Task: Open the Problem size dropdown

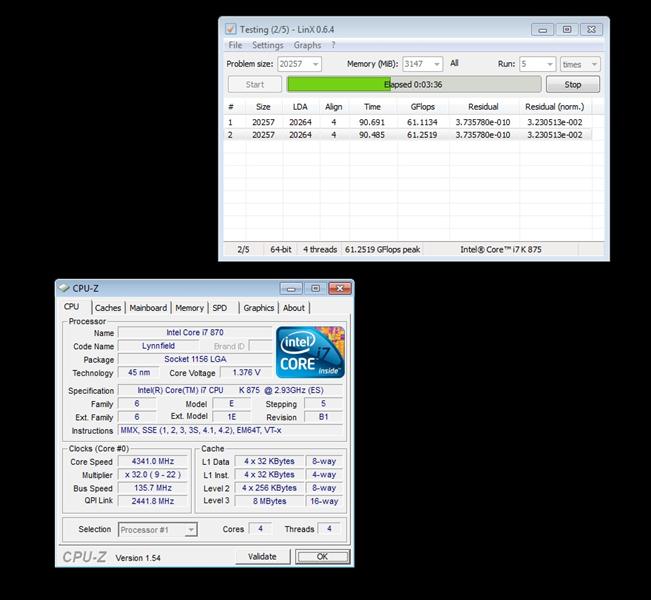Action: coord(314,64)
